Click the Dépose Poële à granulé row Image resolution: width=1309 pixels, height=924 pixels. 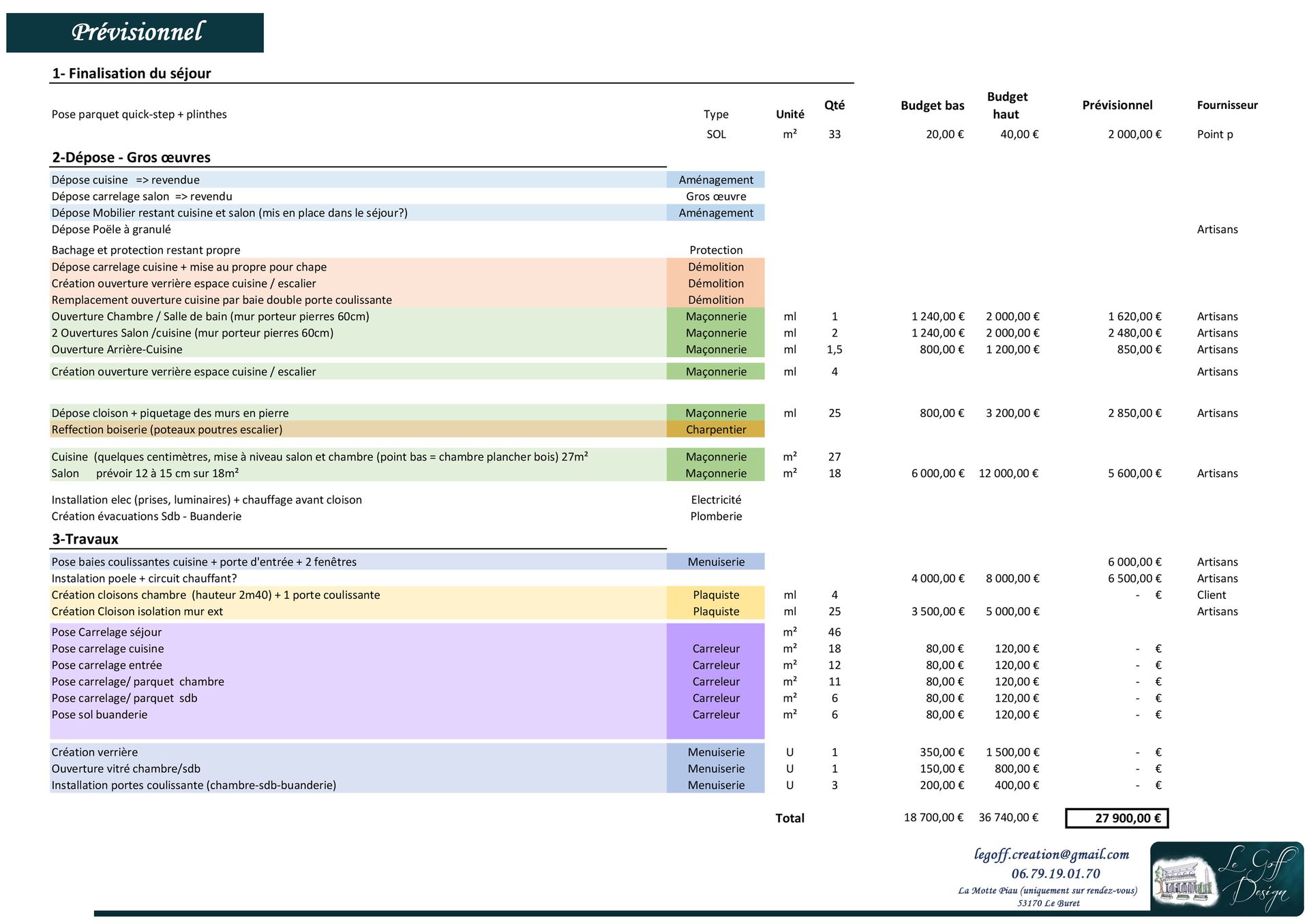(x=111, y=230)
